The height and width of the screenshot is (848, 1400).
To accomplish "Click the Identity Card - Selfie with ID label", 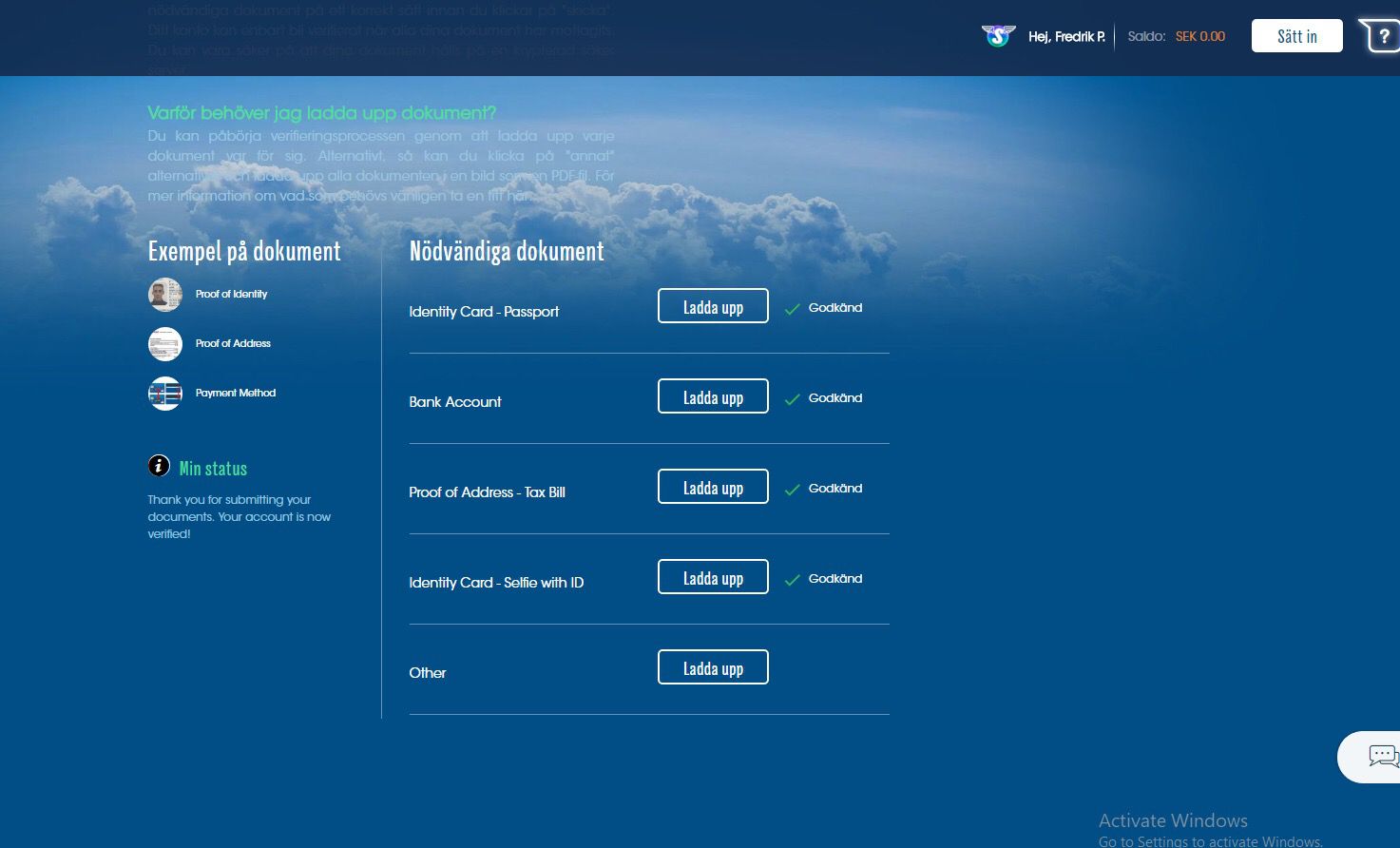I will [x=496, y=582].
